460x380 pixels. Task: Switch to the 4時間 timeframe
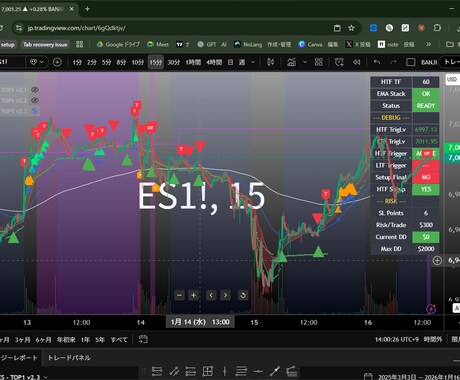coord(214,62)
